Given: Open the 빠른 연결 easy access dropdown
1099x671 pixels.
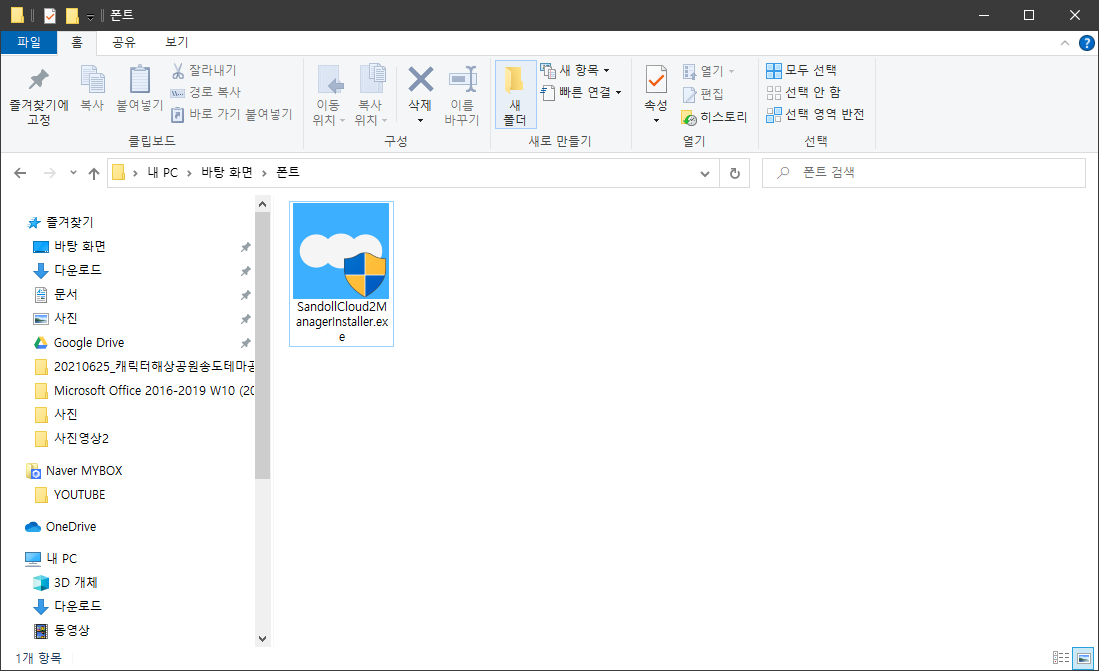Looking at the screenshot, I should click(581, 92).
